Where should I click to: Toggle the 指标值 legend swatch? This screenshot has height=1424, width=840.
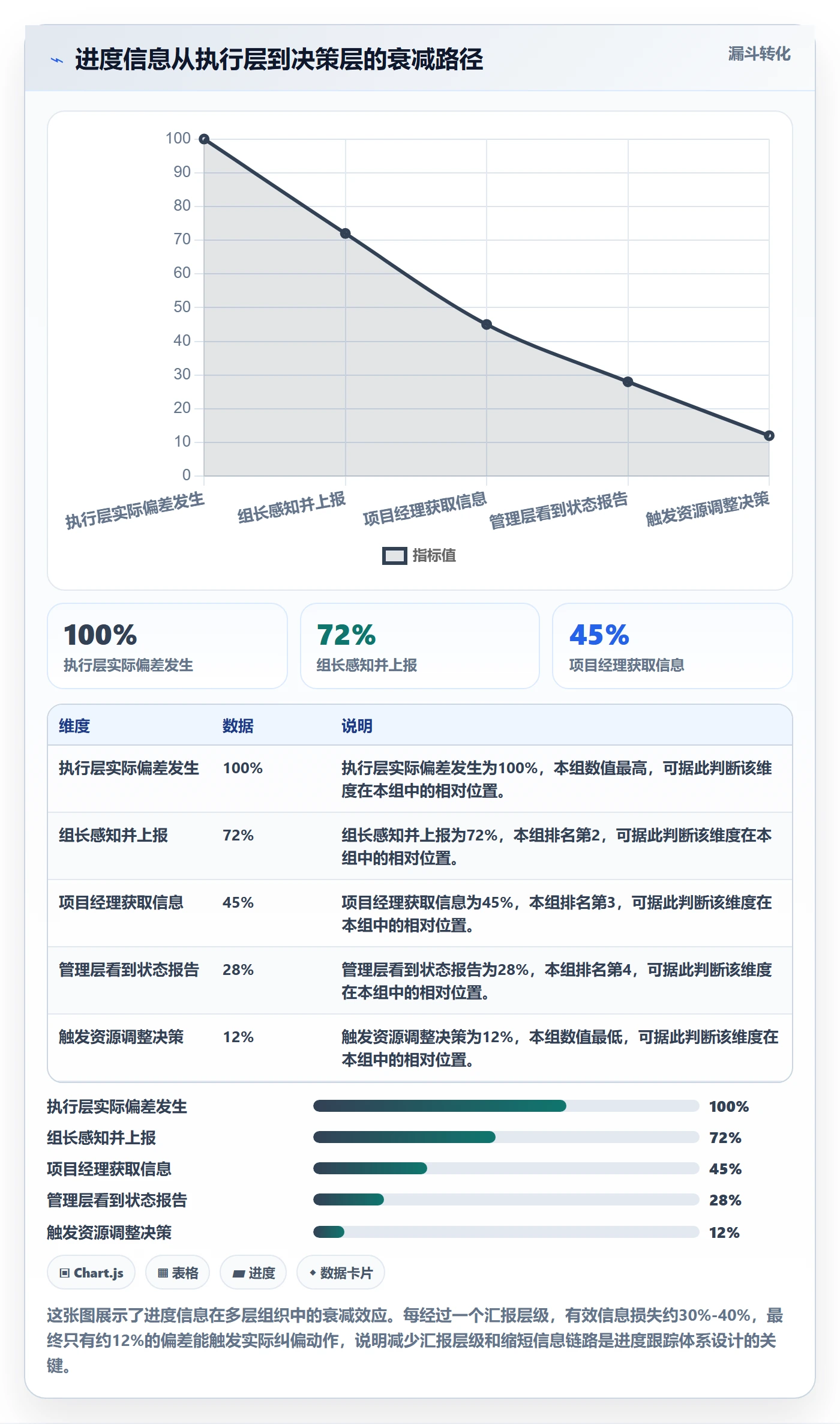(394, 556)
